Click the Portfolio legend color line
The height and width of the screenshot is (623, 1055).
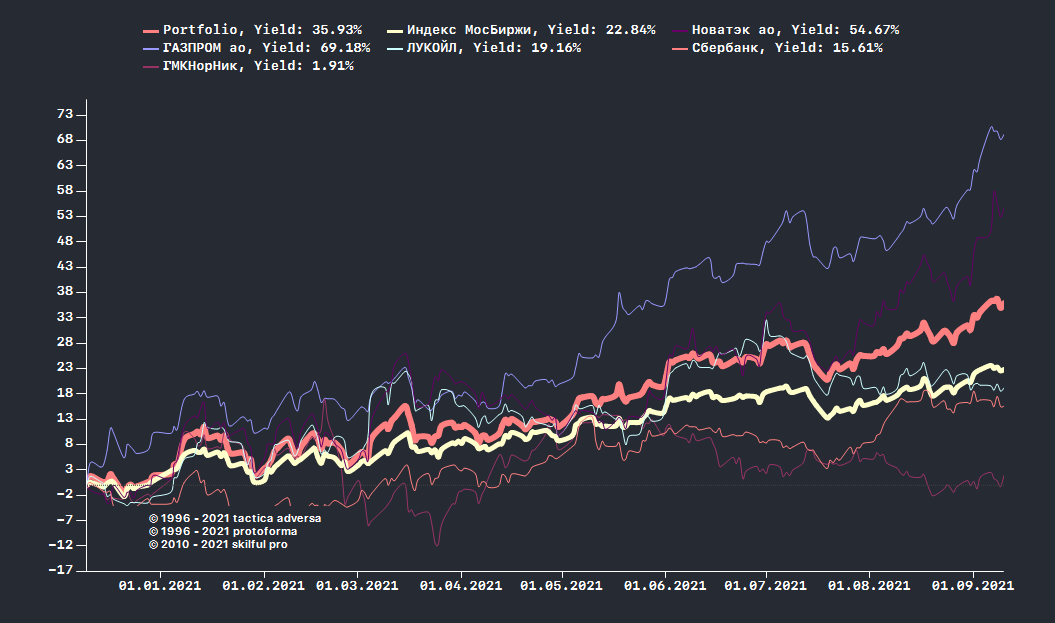pyautogui.click(x=153, y=31)
